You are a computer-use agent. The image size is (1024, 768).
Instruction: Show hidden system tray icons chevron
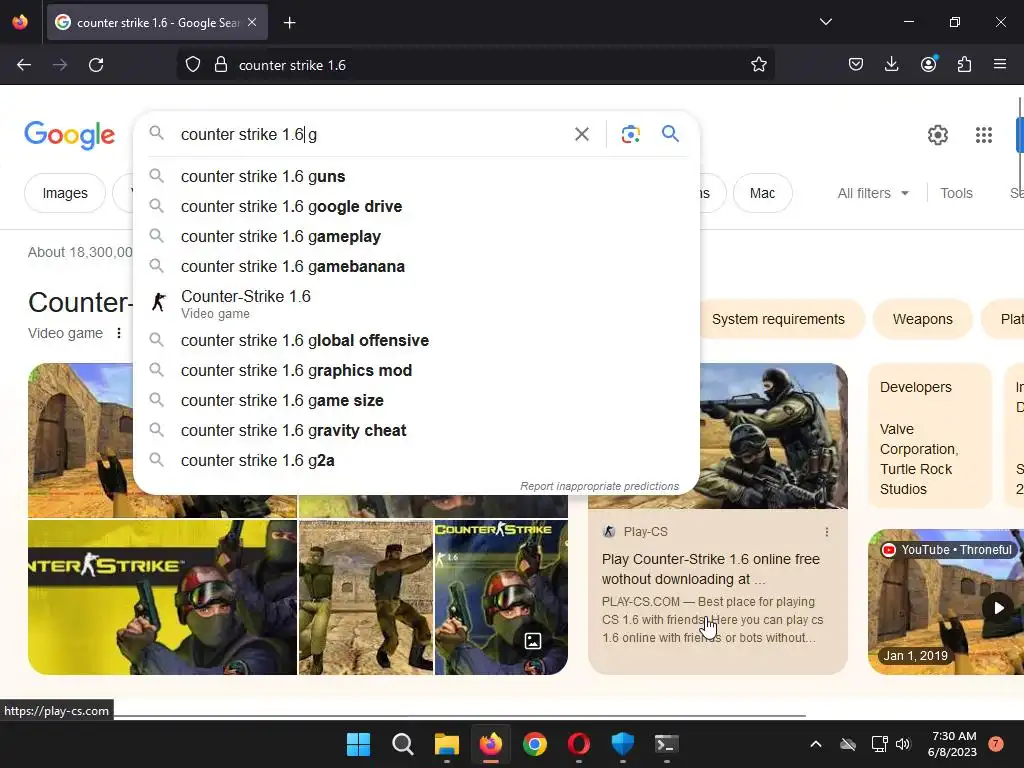click(x=816, y=744)
